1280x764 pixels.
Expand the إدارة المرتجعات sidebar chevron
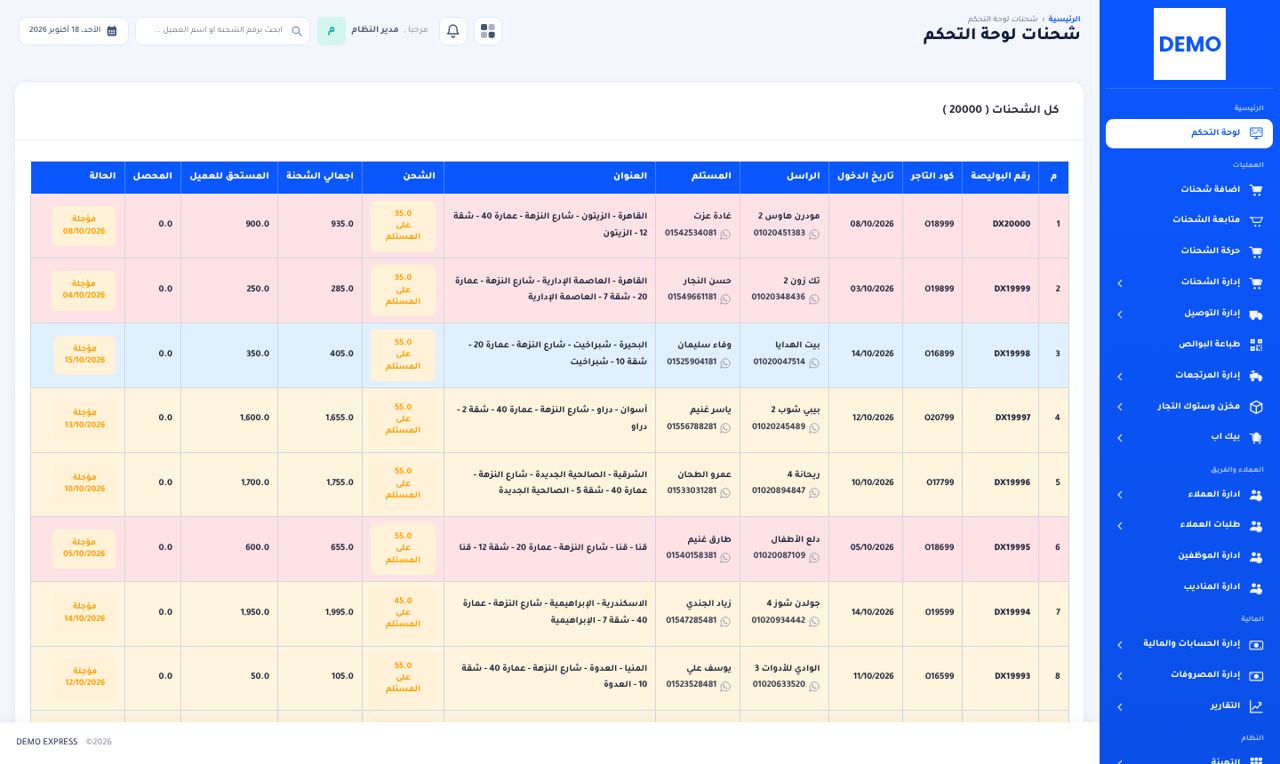1120,376
